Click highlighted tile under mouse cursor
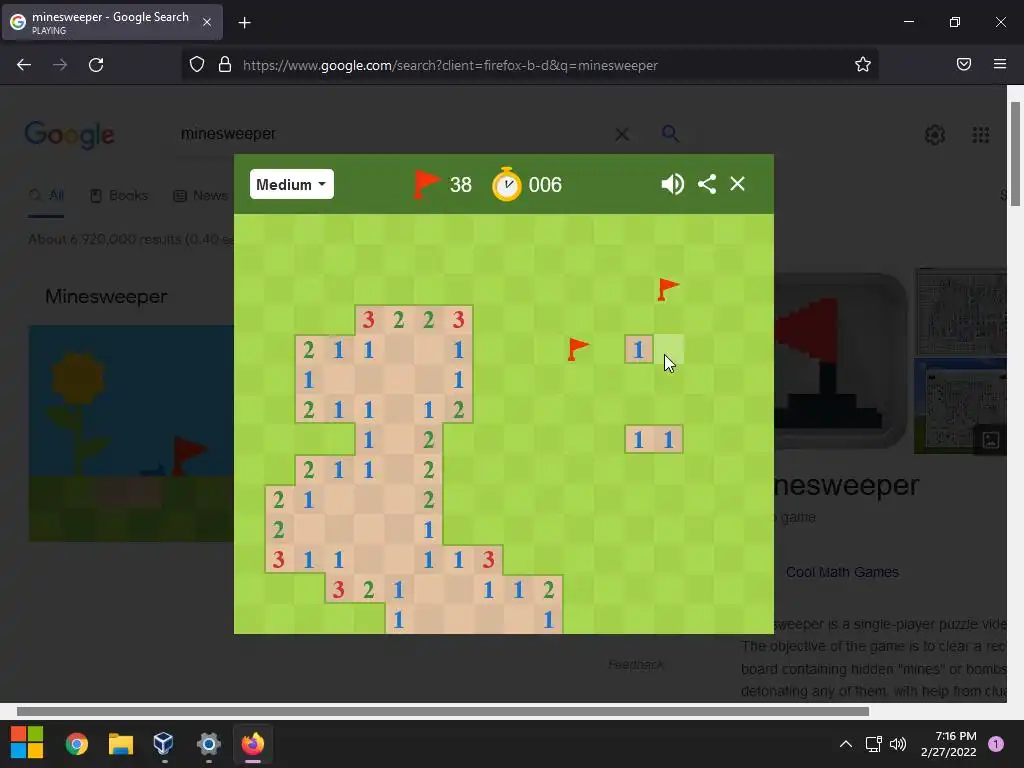 click(669, 349)
